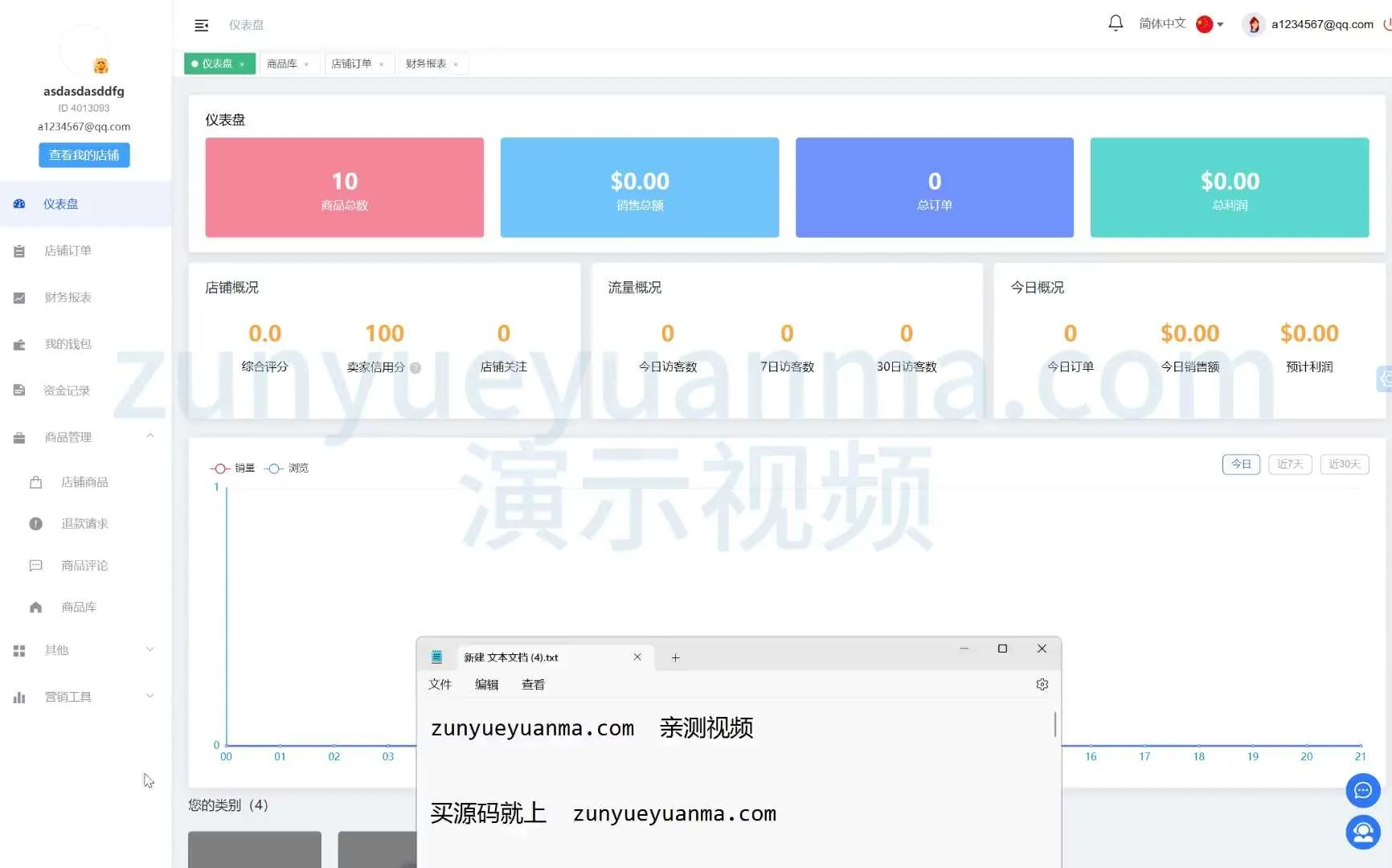Image resolution: width=1392 pixels, height=868 pixels.
Task: Select the 今日 time range option
Action: (1240, 465)
